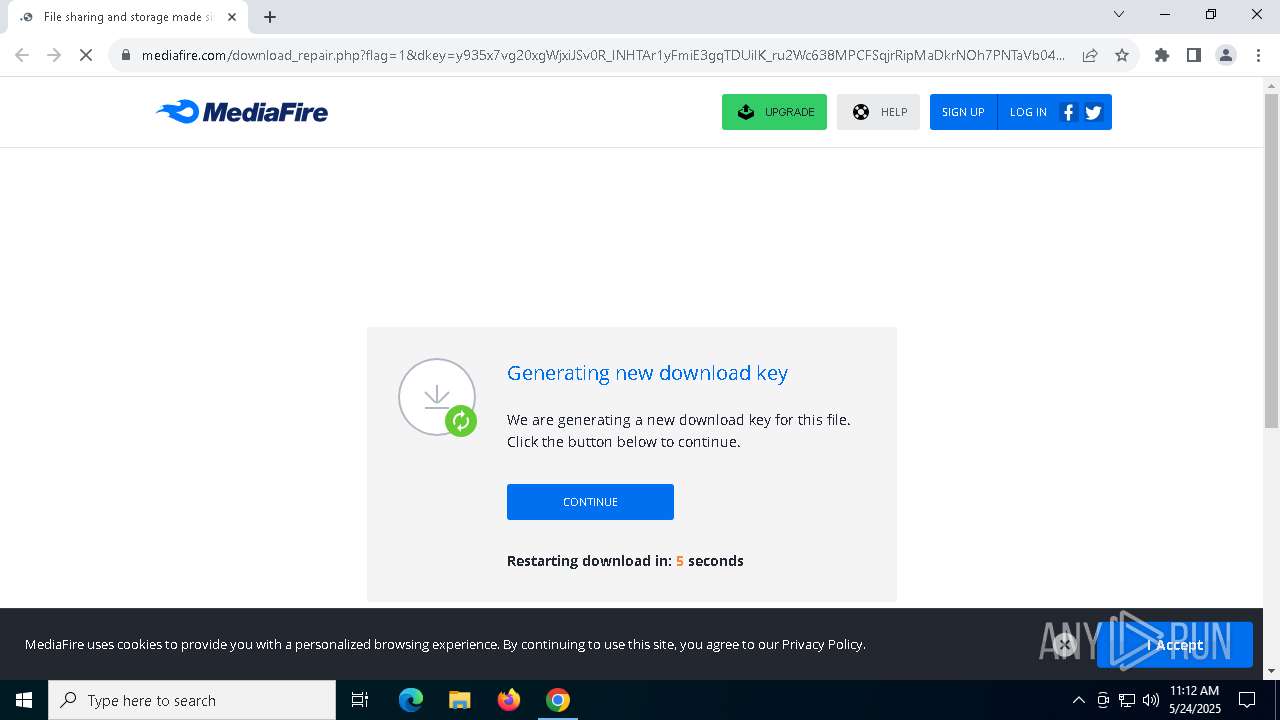The image size is (1280, 720).
Task: Click Log In
Action: [x=1028, y=112]
